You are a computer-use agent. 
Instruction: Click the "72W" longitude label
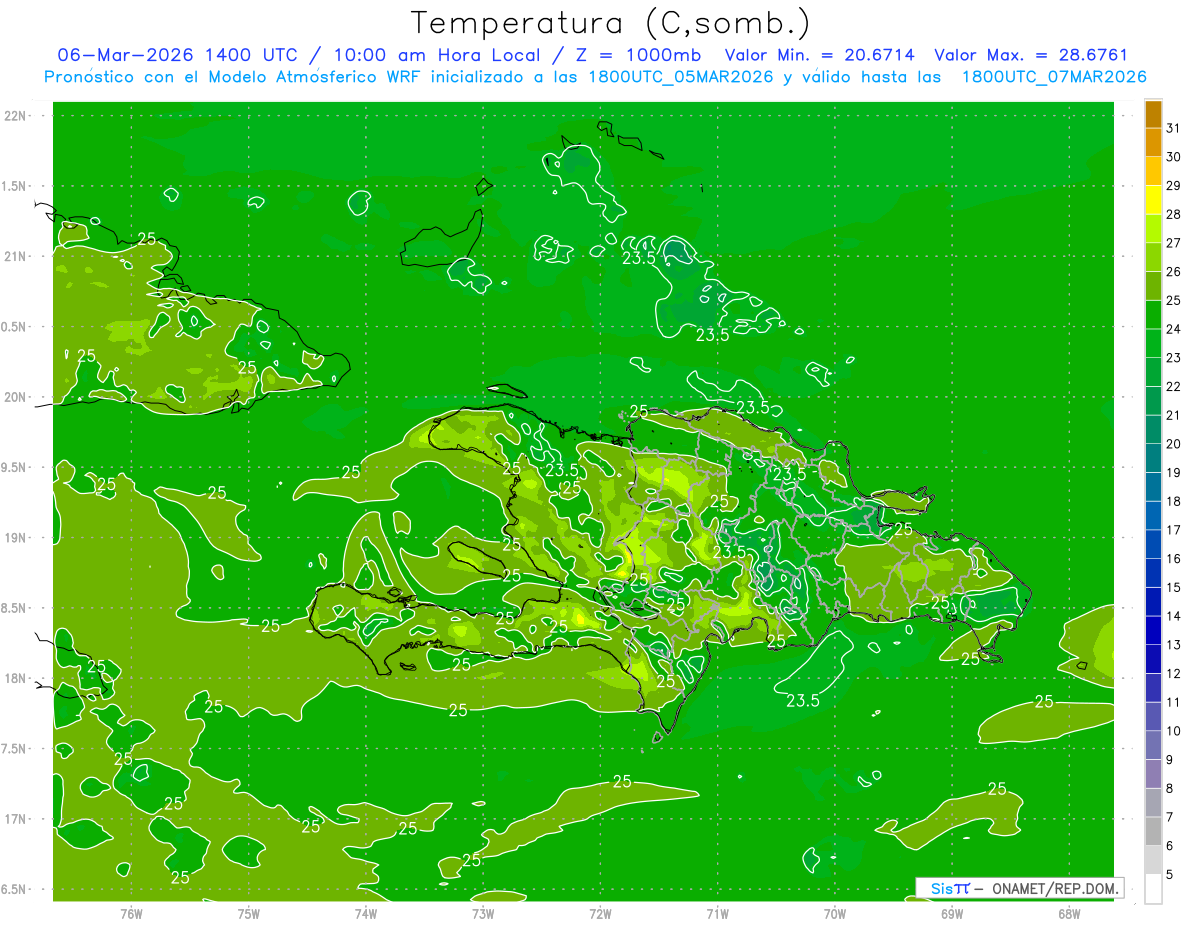600,913
